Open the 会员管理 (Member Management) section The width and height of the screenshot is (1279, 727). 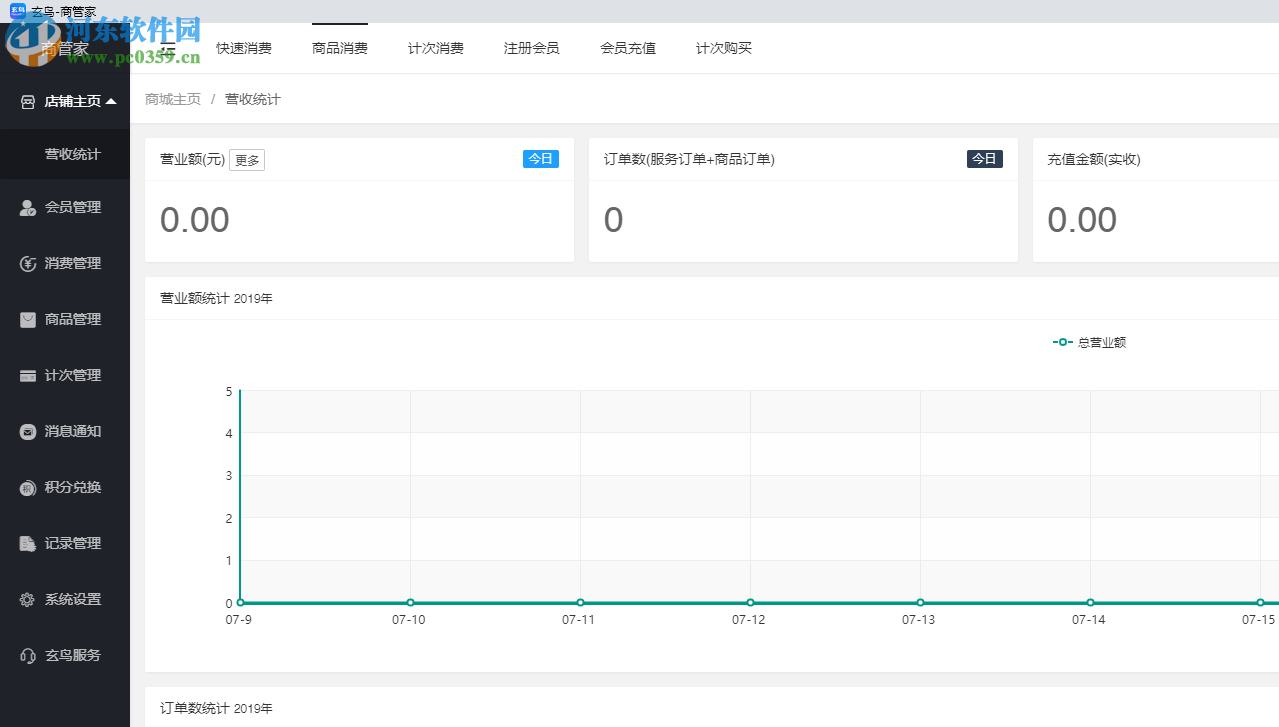tap(64, 207)
